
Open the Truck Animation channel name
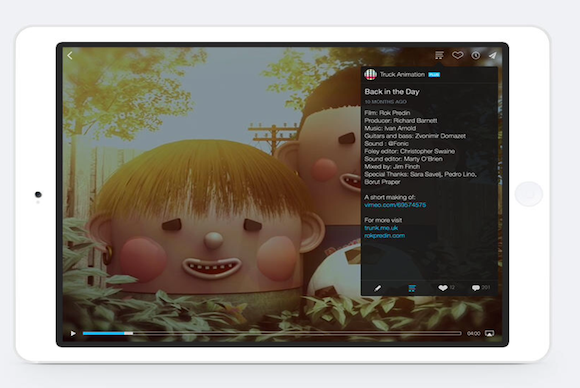pyautogui.click(x=402, y=74)
